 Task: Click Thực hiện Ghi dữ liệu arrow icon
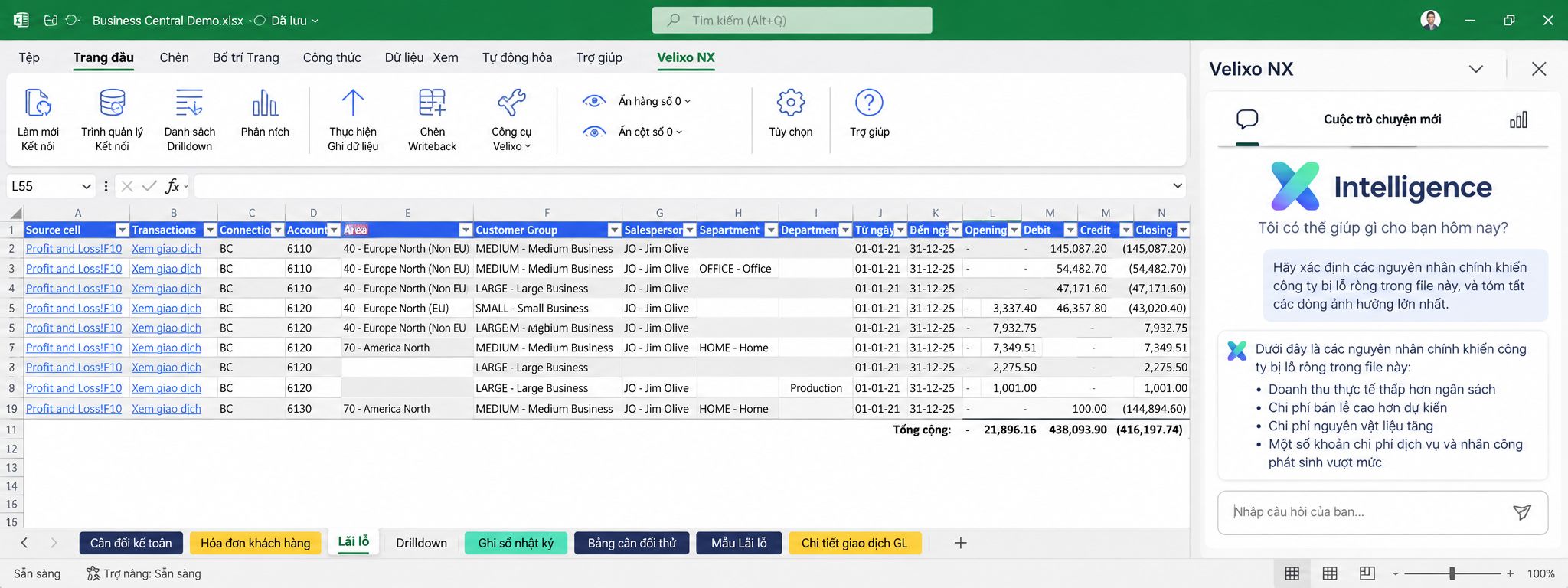point(353,103)
